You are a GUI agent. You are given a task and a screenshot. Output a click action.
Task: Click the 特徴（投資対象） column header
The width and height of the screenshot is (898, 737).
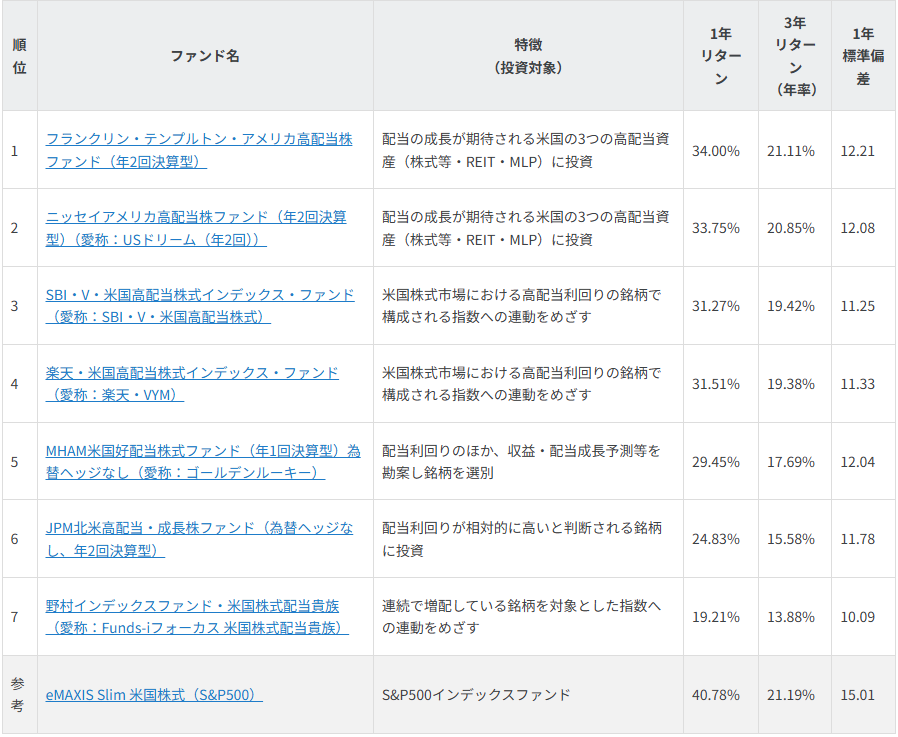[528, 56]
